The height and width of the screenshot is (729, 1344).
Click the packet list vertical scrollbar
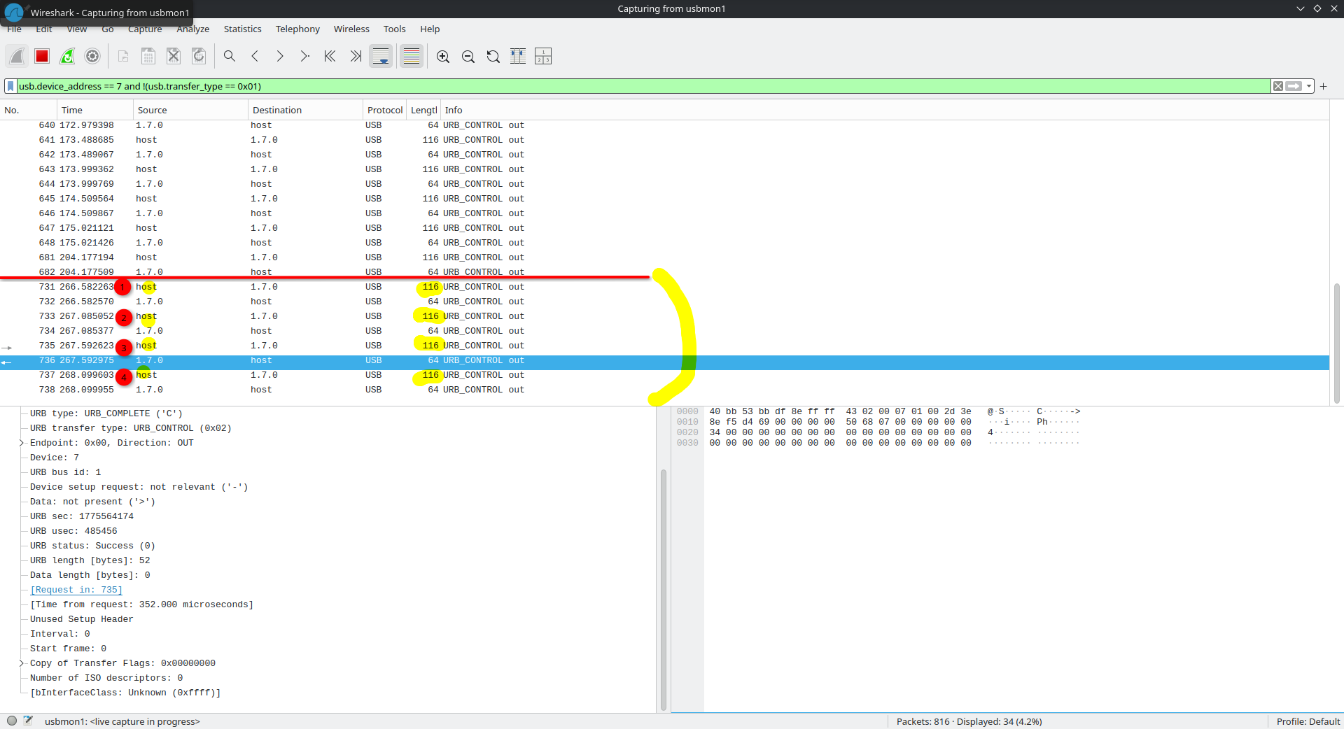pyautogui.click(x=1337, y=340)
